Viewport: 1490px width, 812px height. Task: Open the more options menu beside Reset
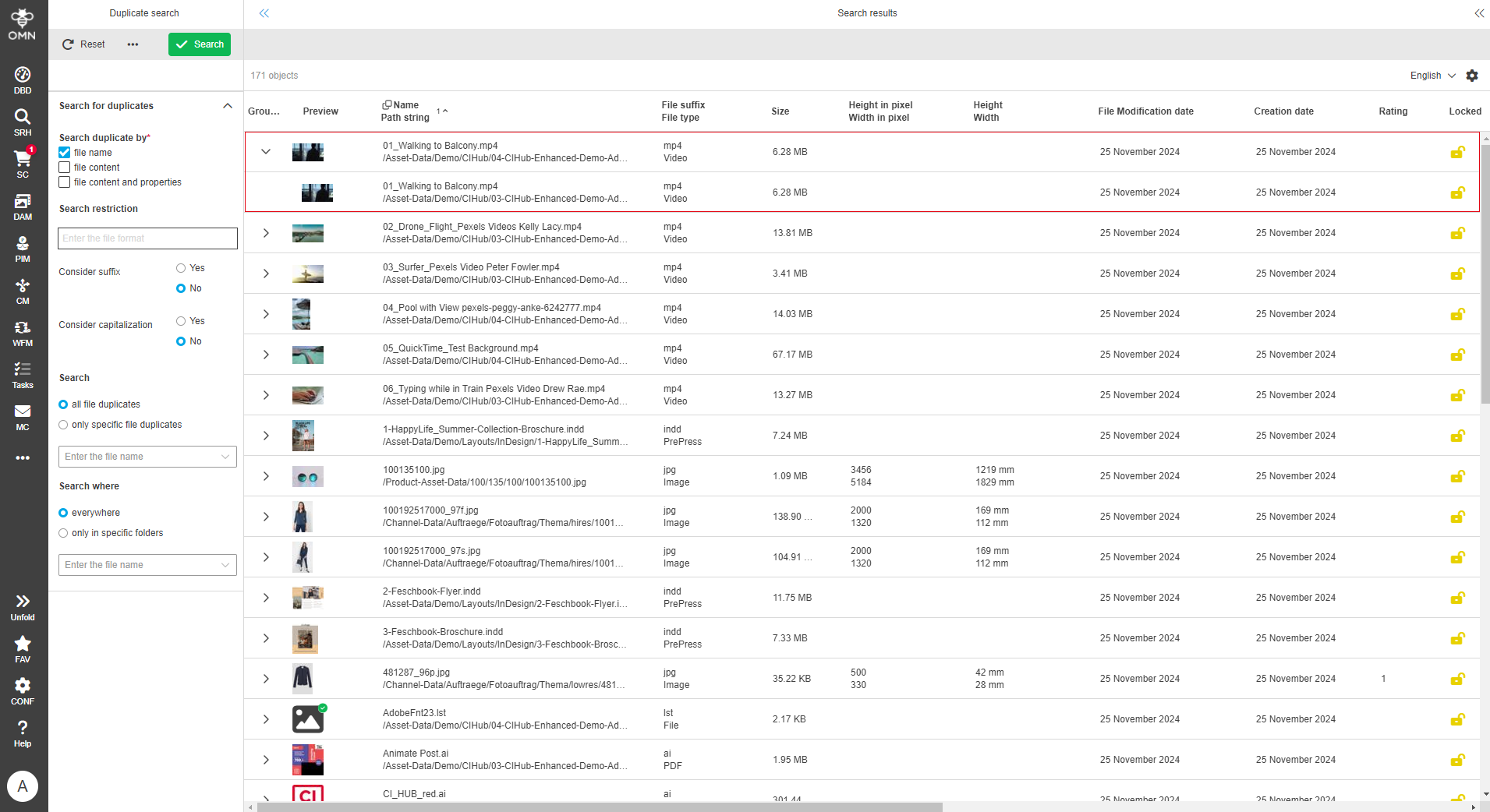pyautogui.click(x=133, y=44)
